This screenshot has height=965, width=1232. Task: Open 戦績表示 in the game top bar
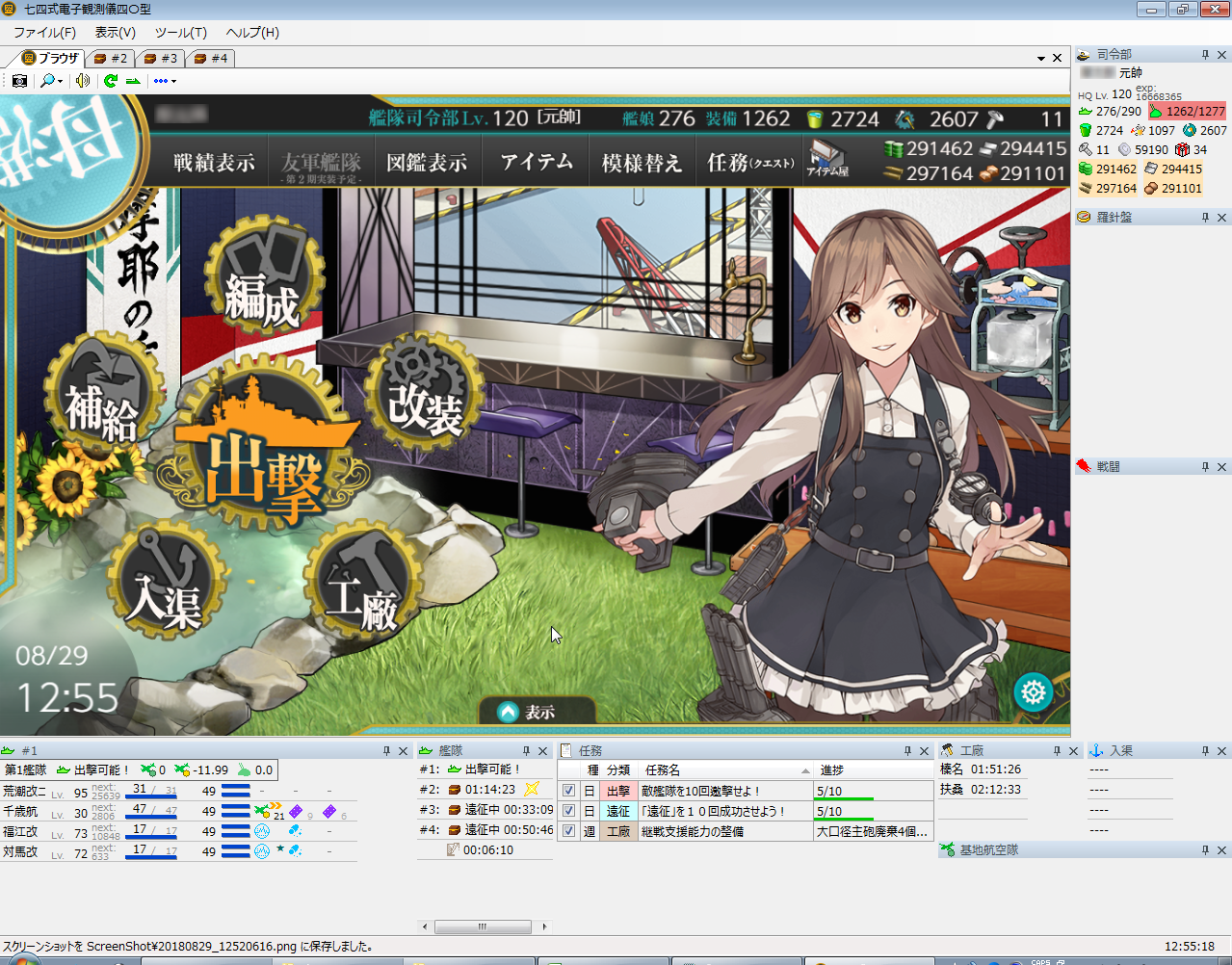[215, 163]
